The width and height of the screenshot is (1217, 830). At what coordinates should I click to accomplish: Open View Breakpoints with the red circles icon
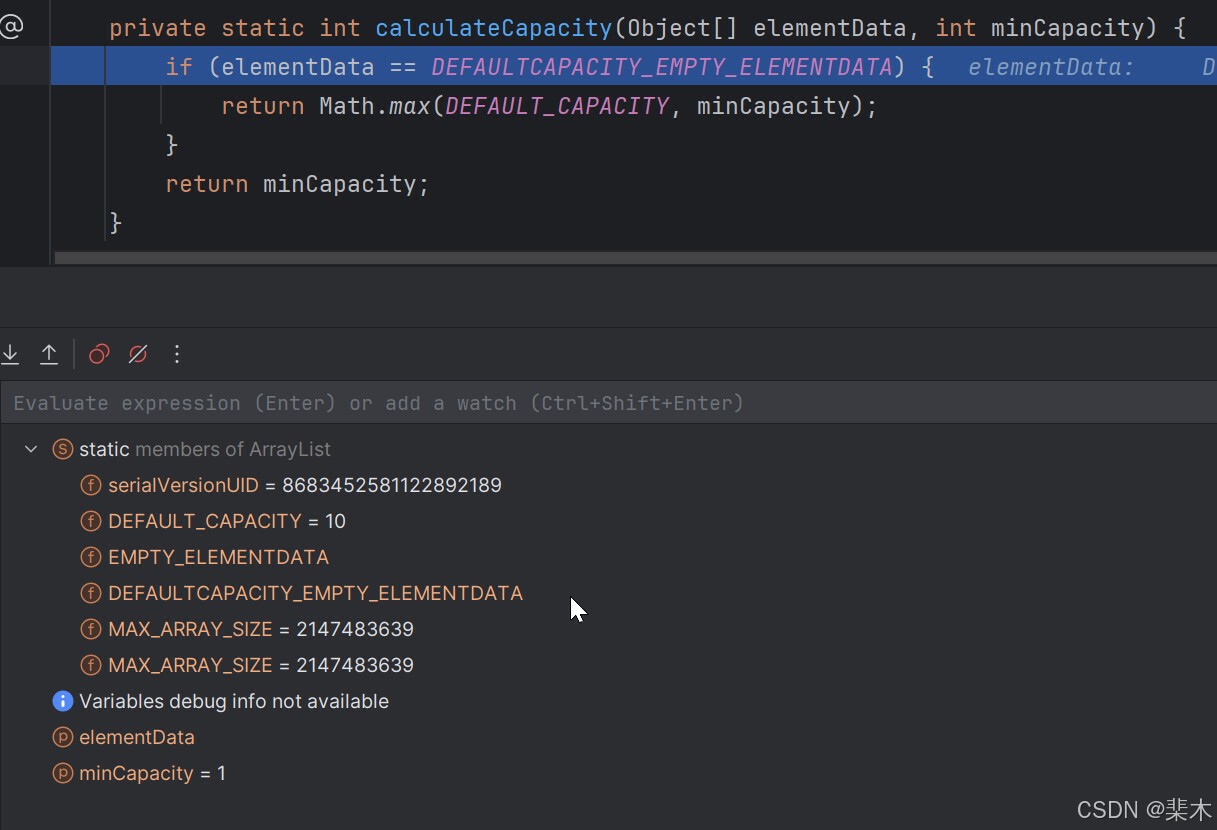99,354
